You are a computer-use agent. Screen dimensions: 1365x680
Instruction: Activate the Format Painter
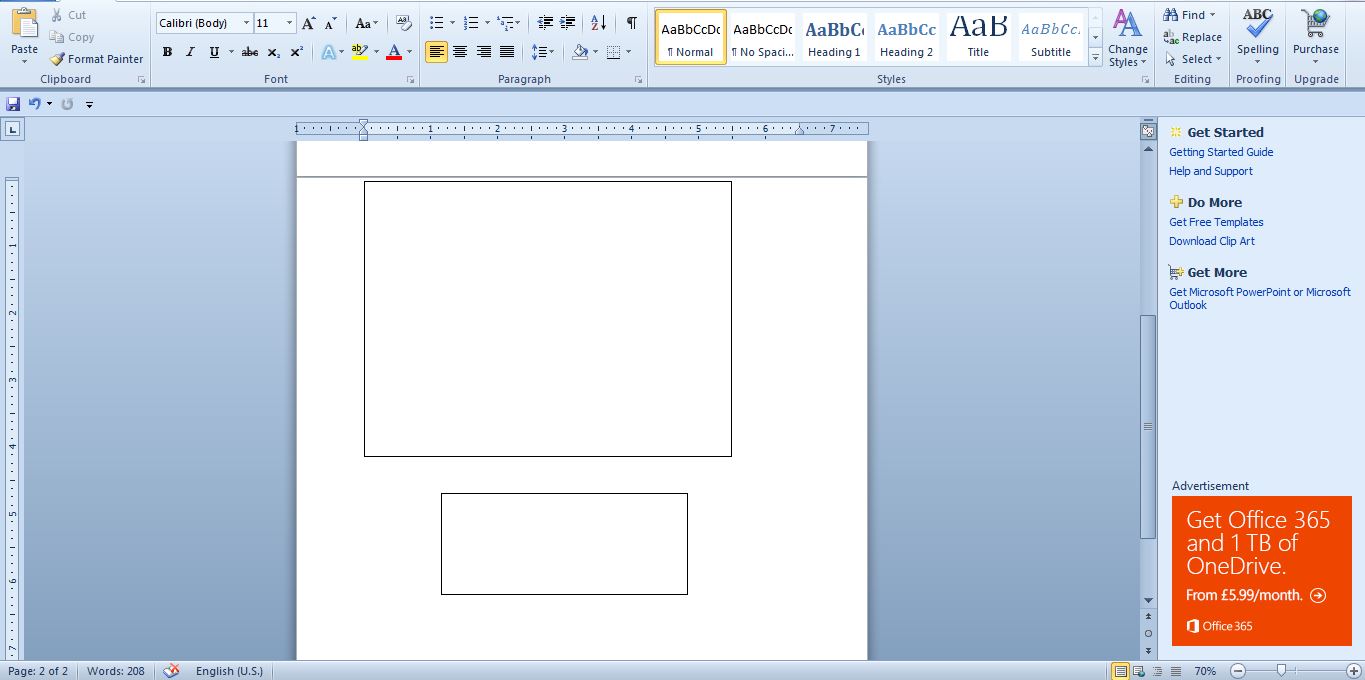[x=96, y=59]
